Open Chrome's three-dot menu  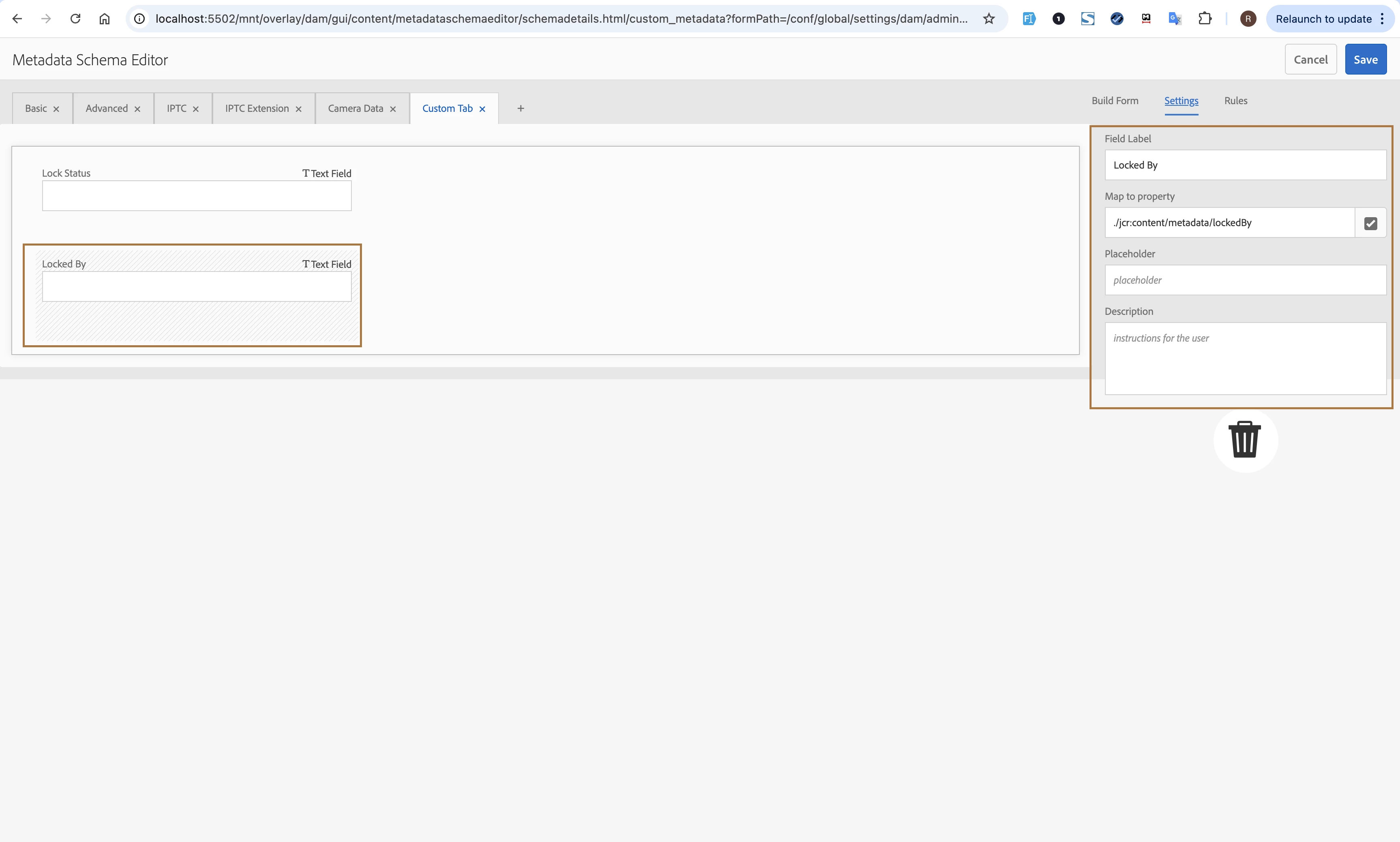(1383, 19)
